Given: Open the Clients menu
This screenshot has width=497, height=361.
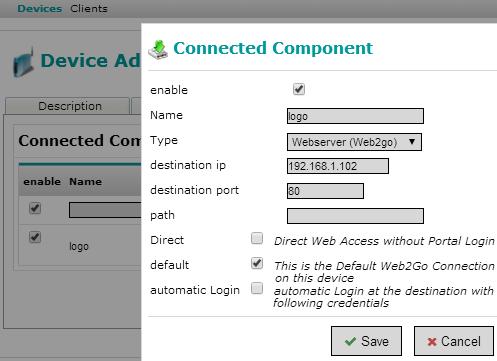Looking at the screenshot, I should click(x=89, y=8).
